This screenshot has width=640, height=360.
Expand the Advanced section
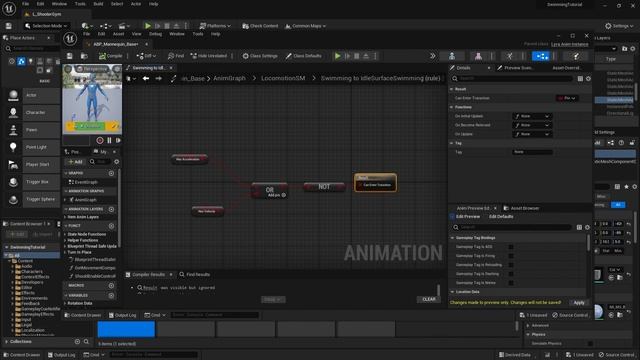[528, 326]
